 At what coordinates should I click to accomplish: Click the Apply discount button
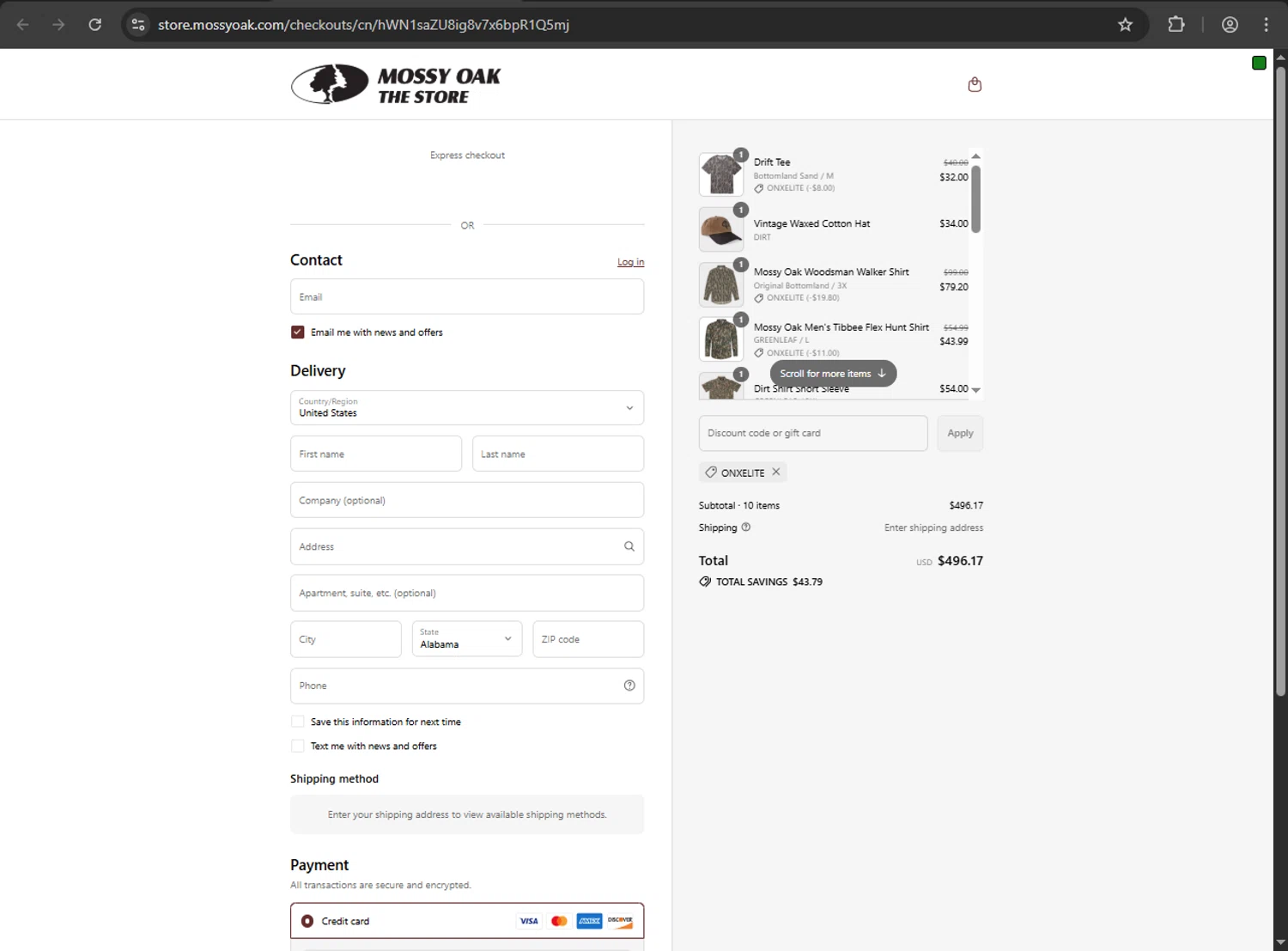960,433
